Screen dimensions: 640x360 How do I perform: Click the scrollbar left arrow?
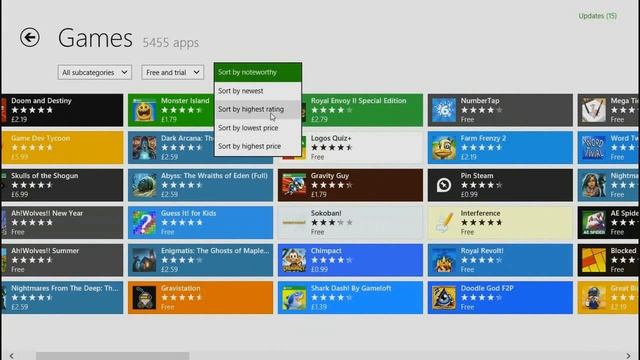pyautogui.click(x=11, y=356)
